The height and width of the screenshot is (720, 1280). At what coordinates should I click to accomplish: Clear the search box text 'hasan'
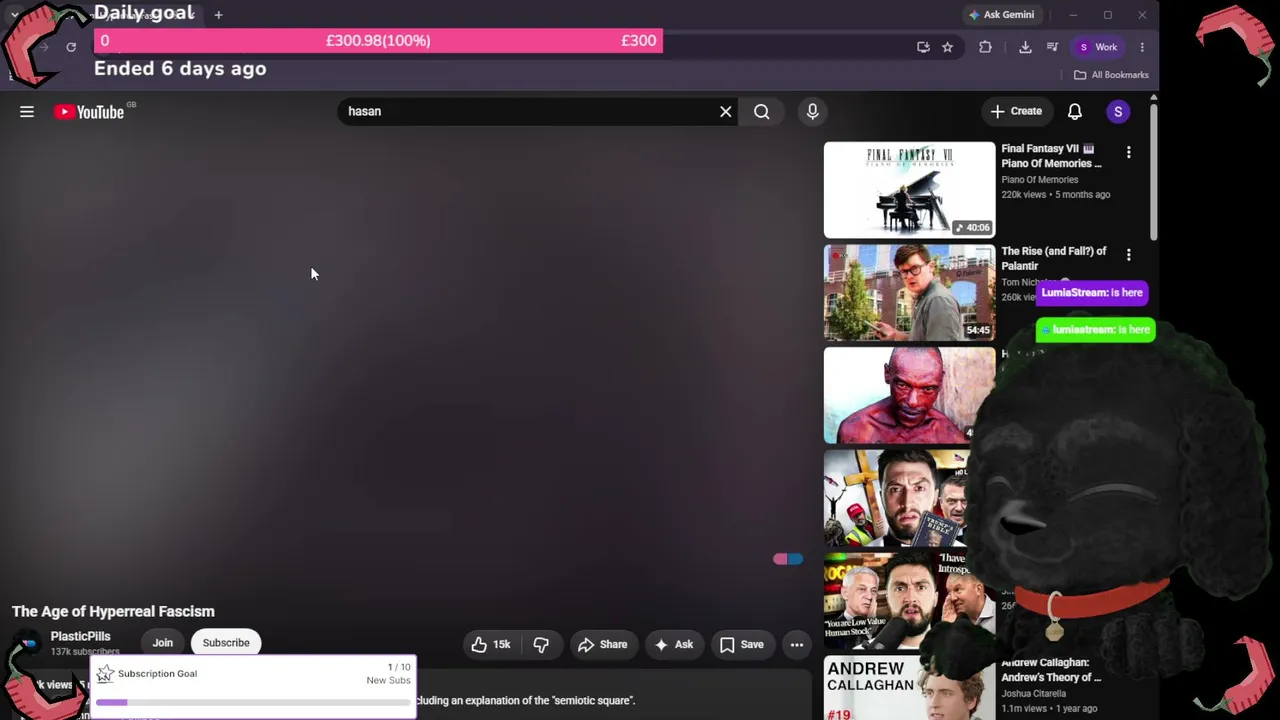(726, 112)
